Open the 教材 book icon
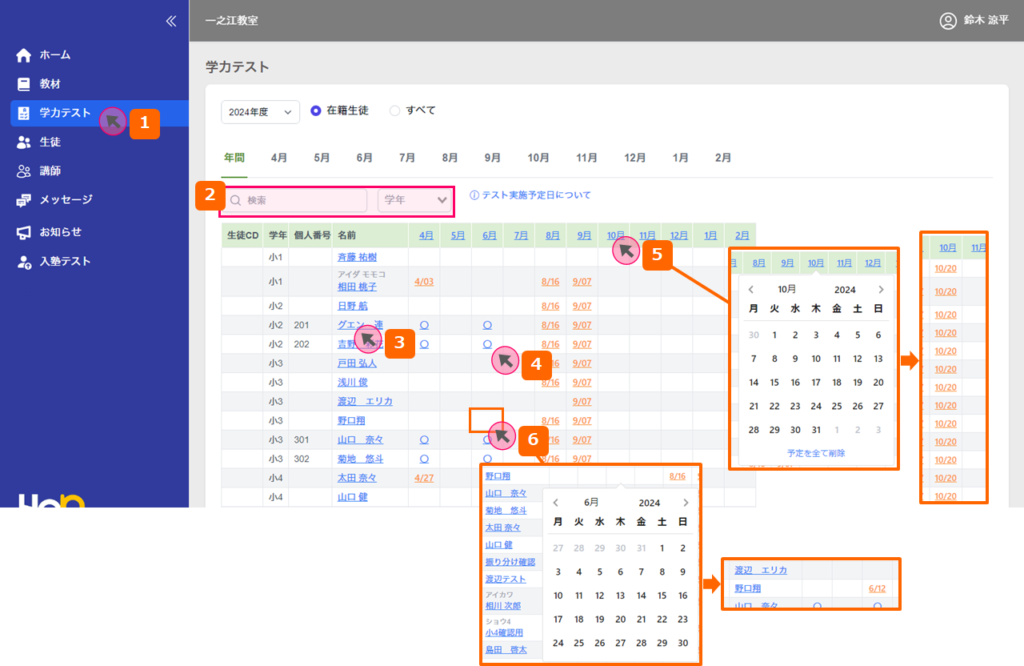Screen dimensions: 1024x666 coord(24,84)
